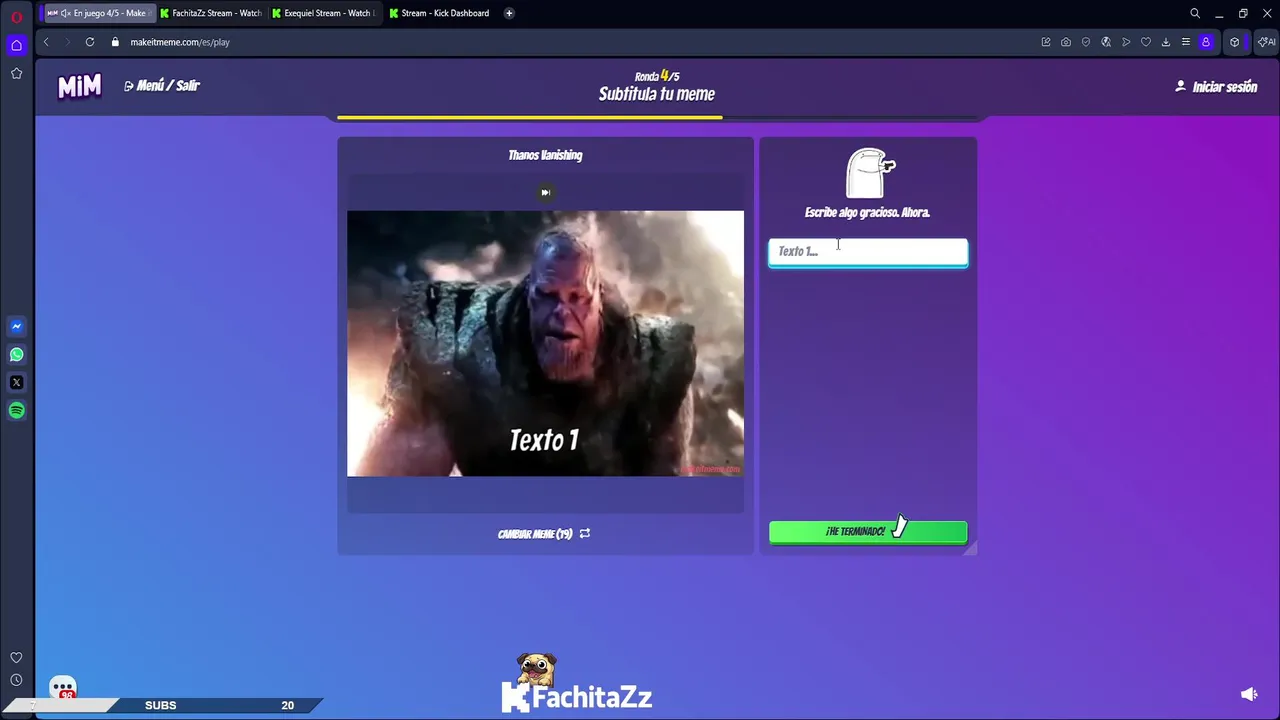Click Menú / Salir to exit game

coord(162,86)
